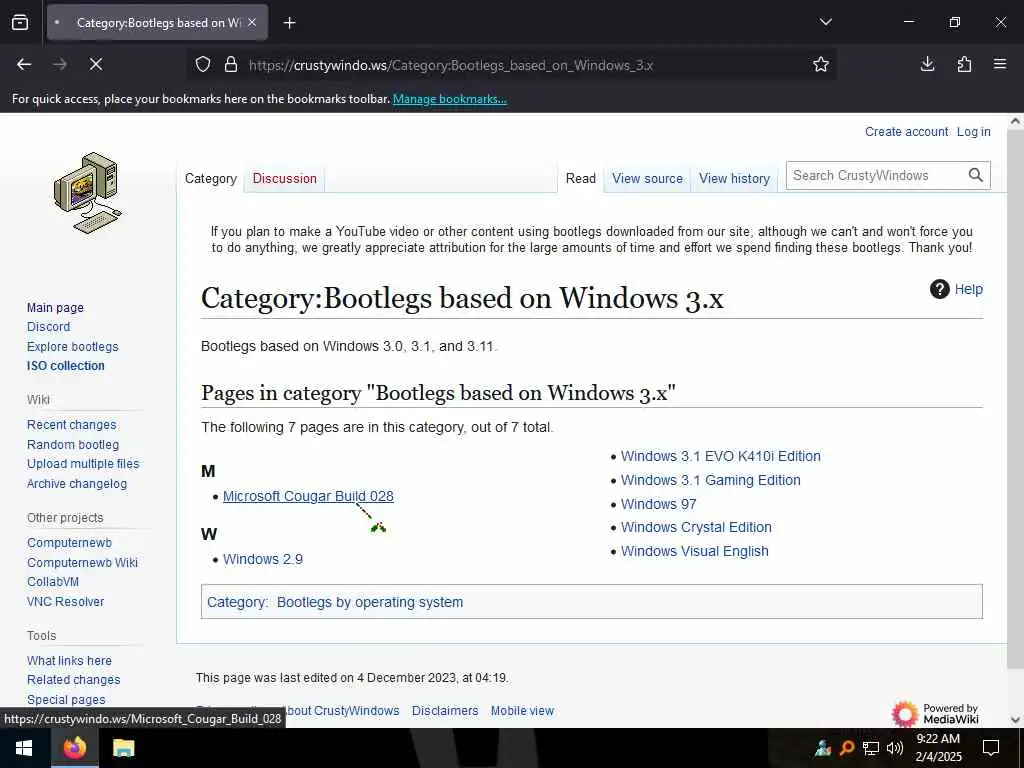Open tracking protection shield icon

pos(203,65)
